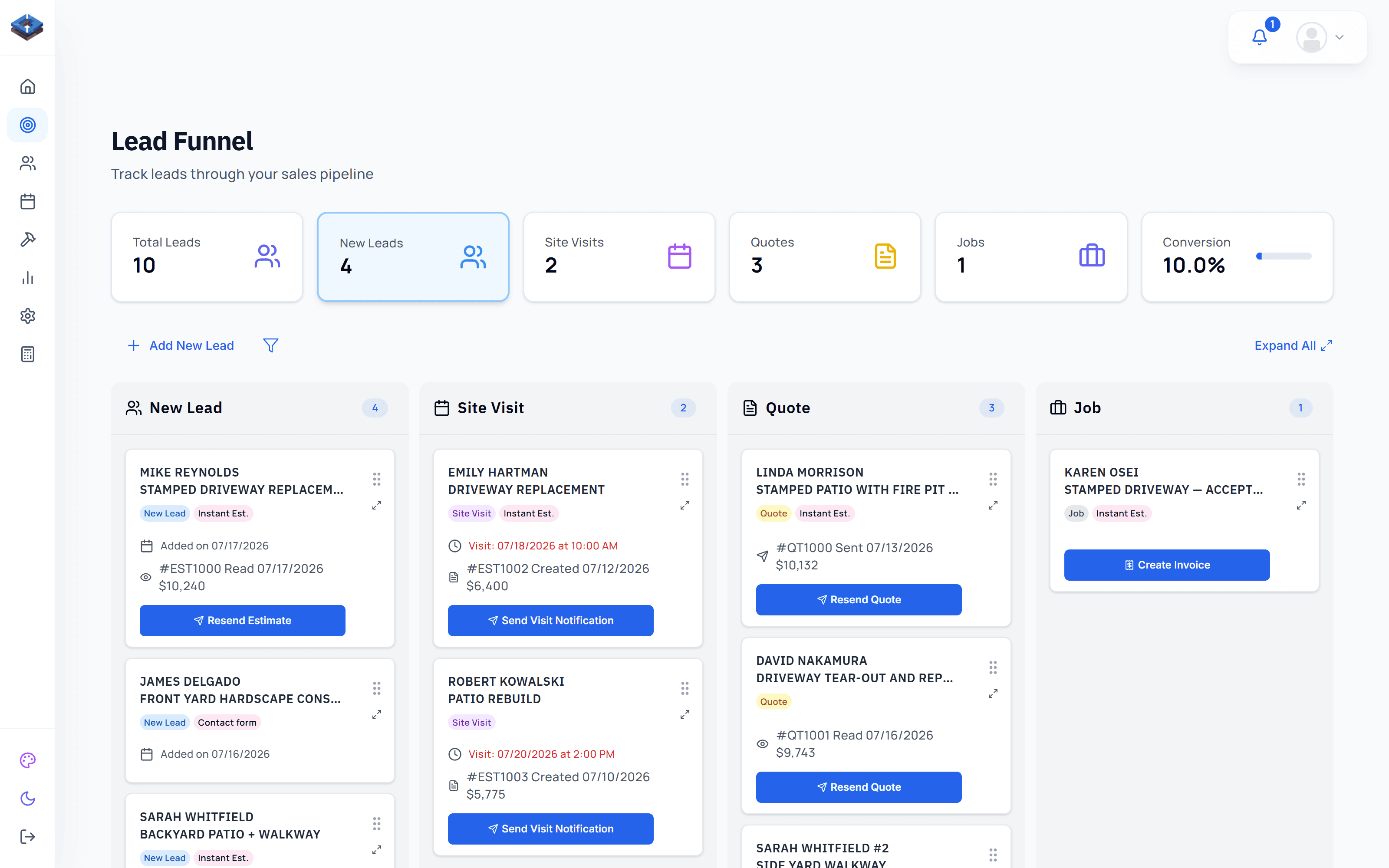Open the Home dashboard from sidebar

coord(27,87)
